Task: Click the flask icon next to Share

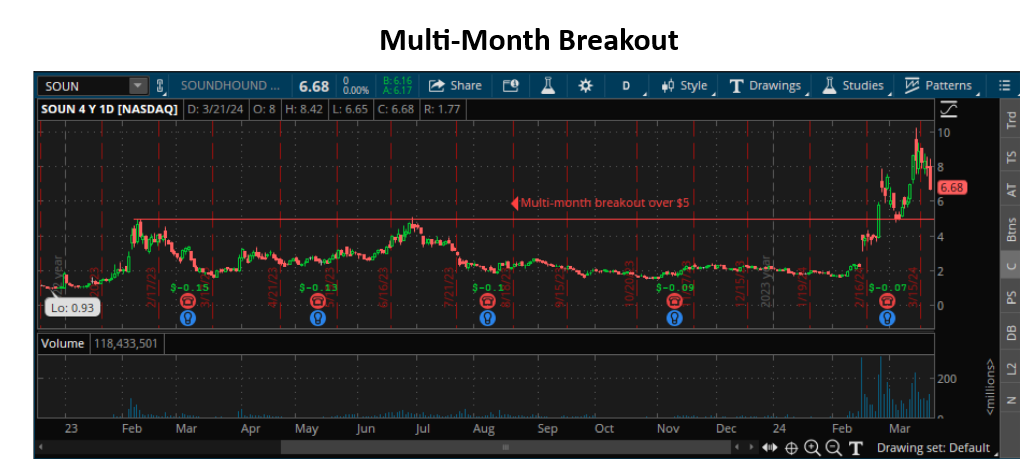Action: click(x=547, y=86)
